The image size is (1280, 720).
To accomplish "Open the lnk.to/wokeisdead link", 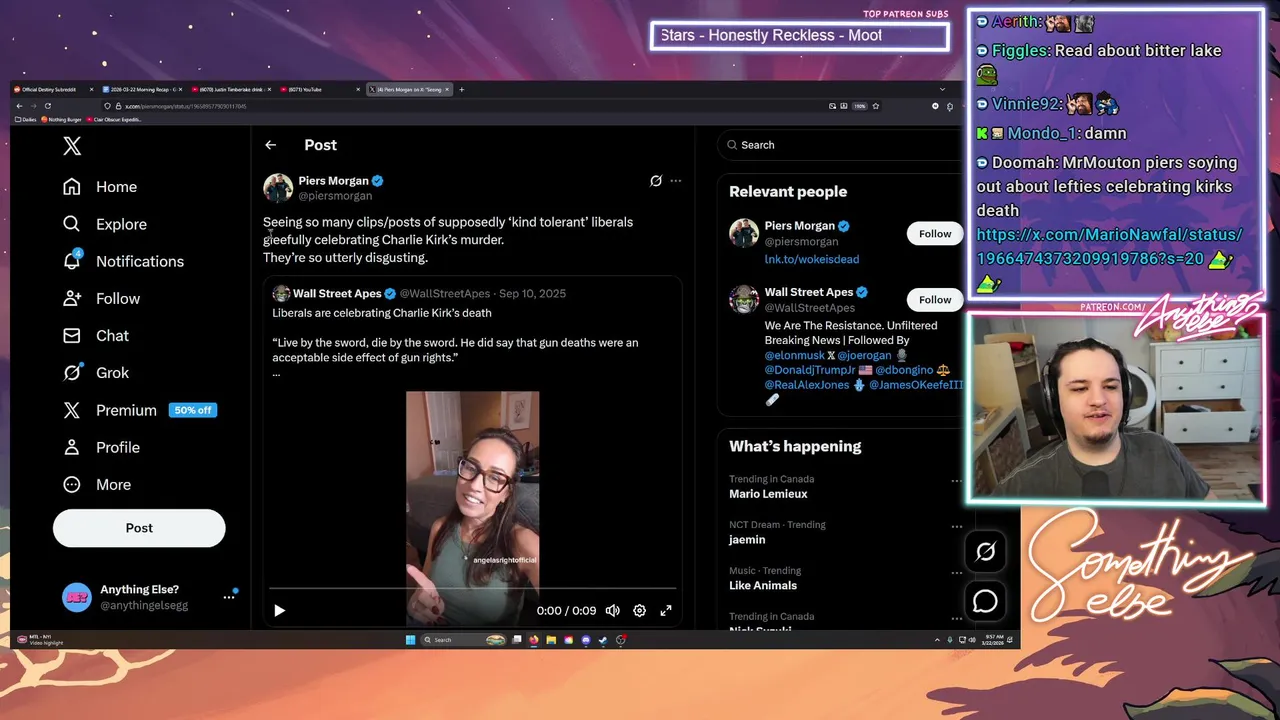I will (811, 259).
